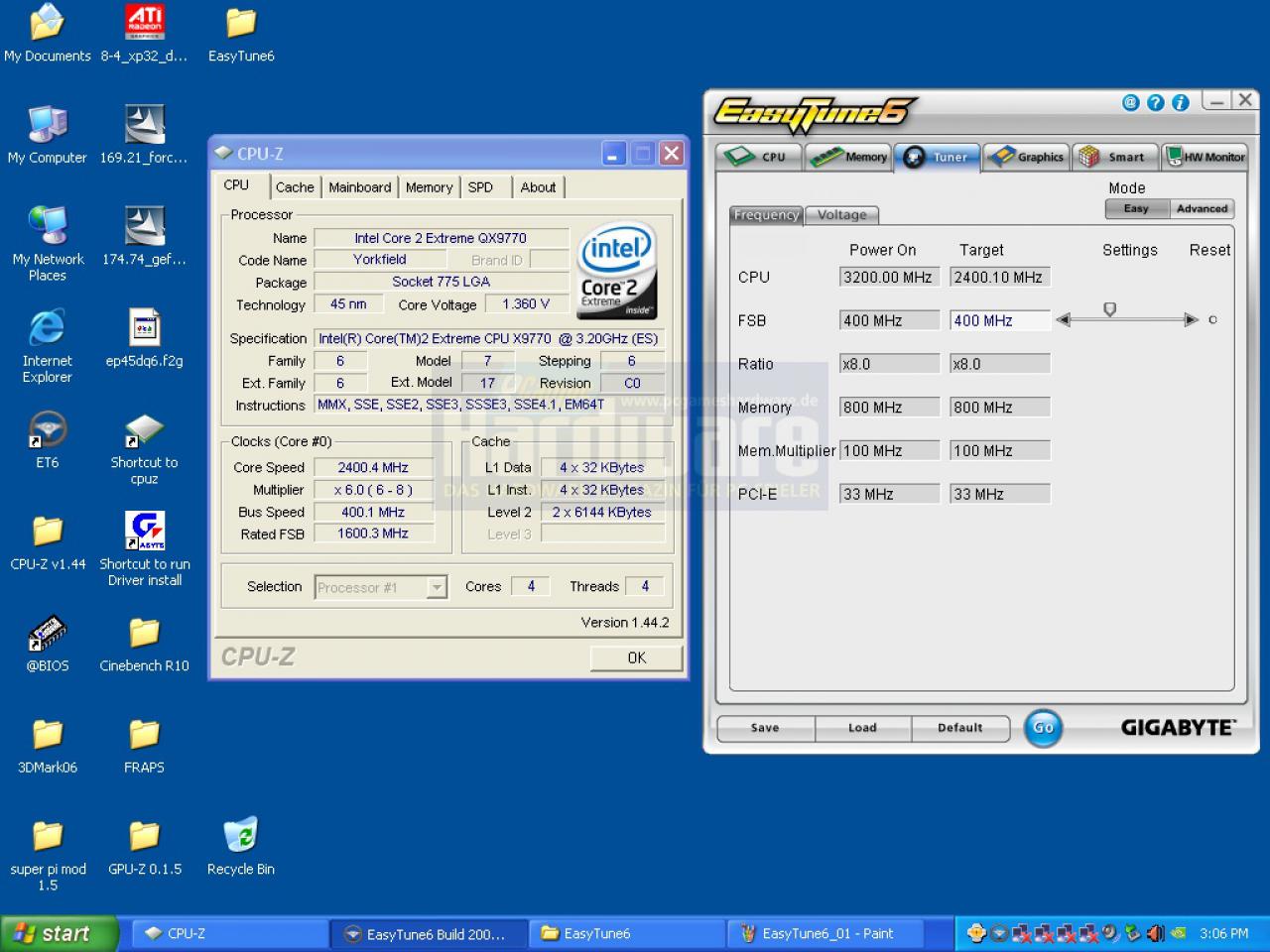Open the Shortcut to cpuz icon
This screenshot has width=1270, height=952.
click(144, 449)
